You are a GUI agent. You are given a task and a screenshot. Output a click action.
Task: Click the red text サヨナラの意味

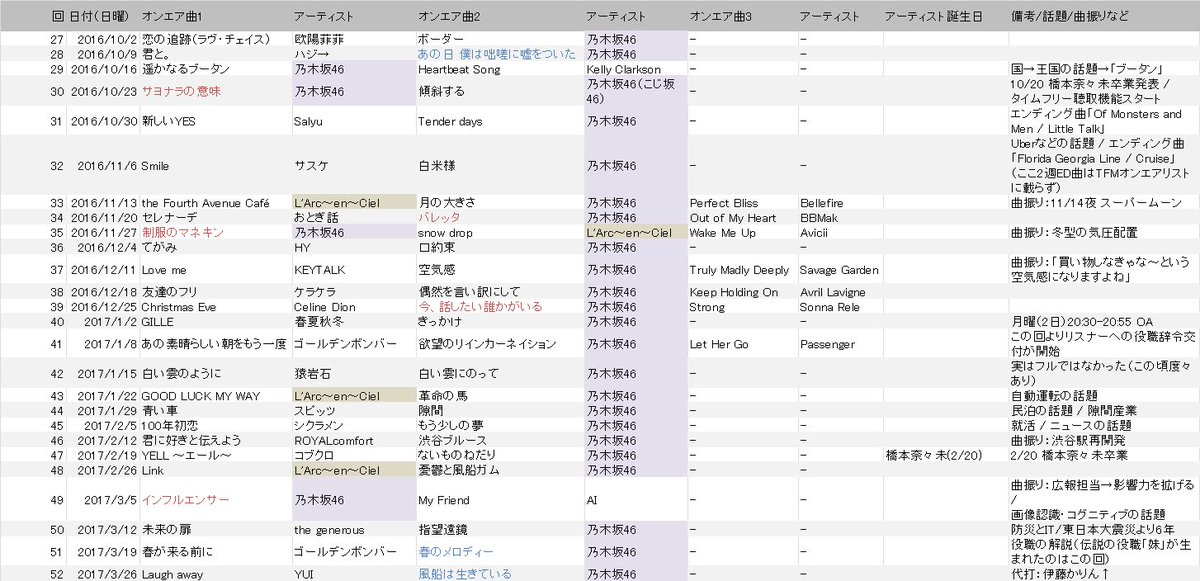(x=181, y=91)
